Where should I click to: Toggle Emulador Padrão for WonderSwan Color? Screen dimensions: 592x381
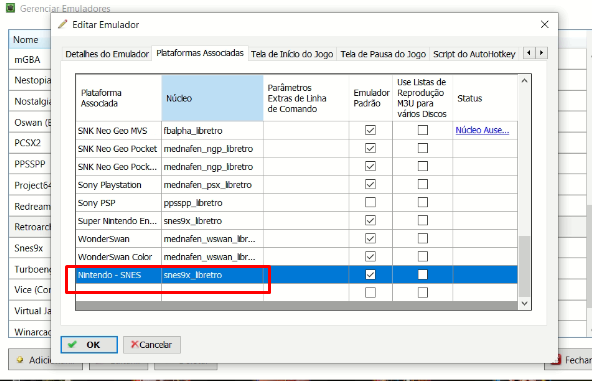coord(370,256)
